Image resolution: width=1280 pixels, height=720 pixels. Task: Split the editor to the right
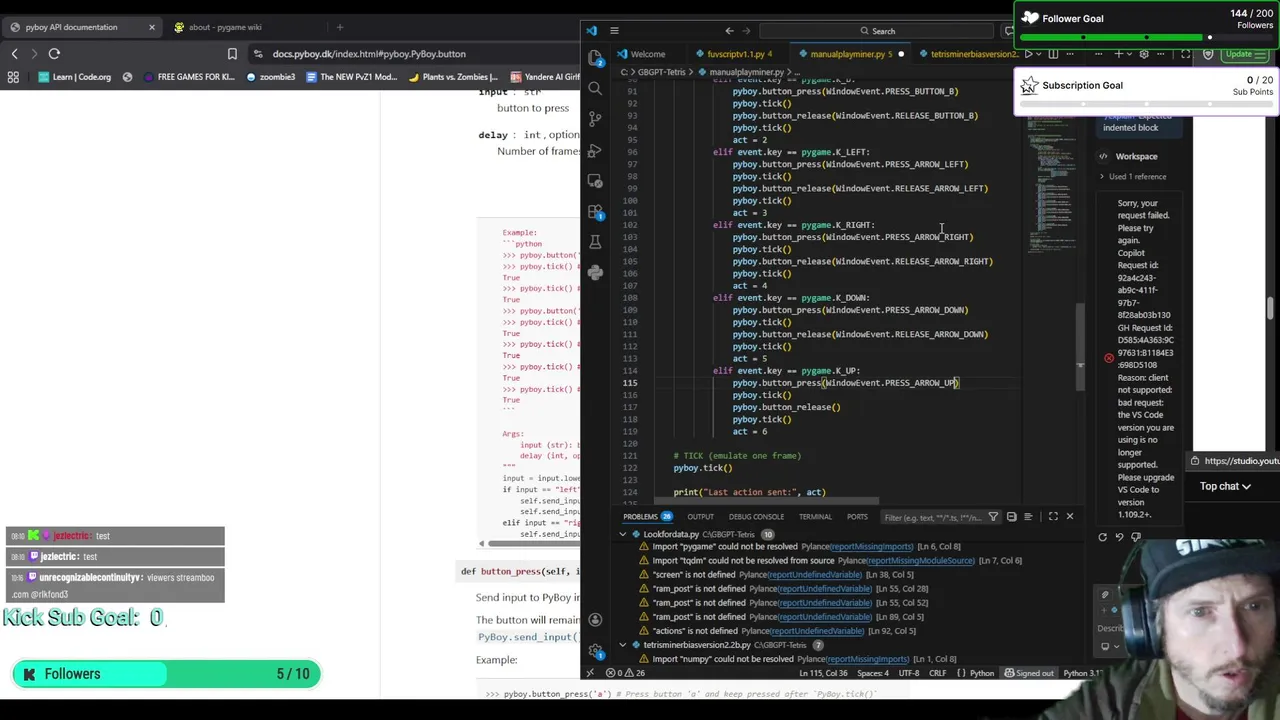[x=1053, y=54]
